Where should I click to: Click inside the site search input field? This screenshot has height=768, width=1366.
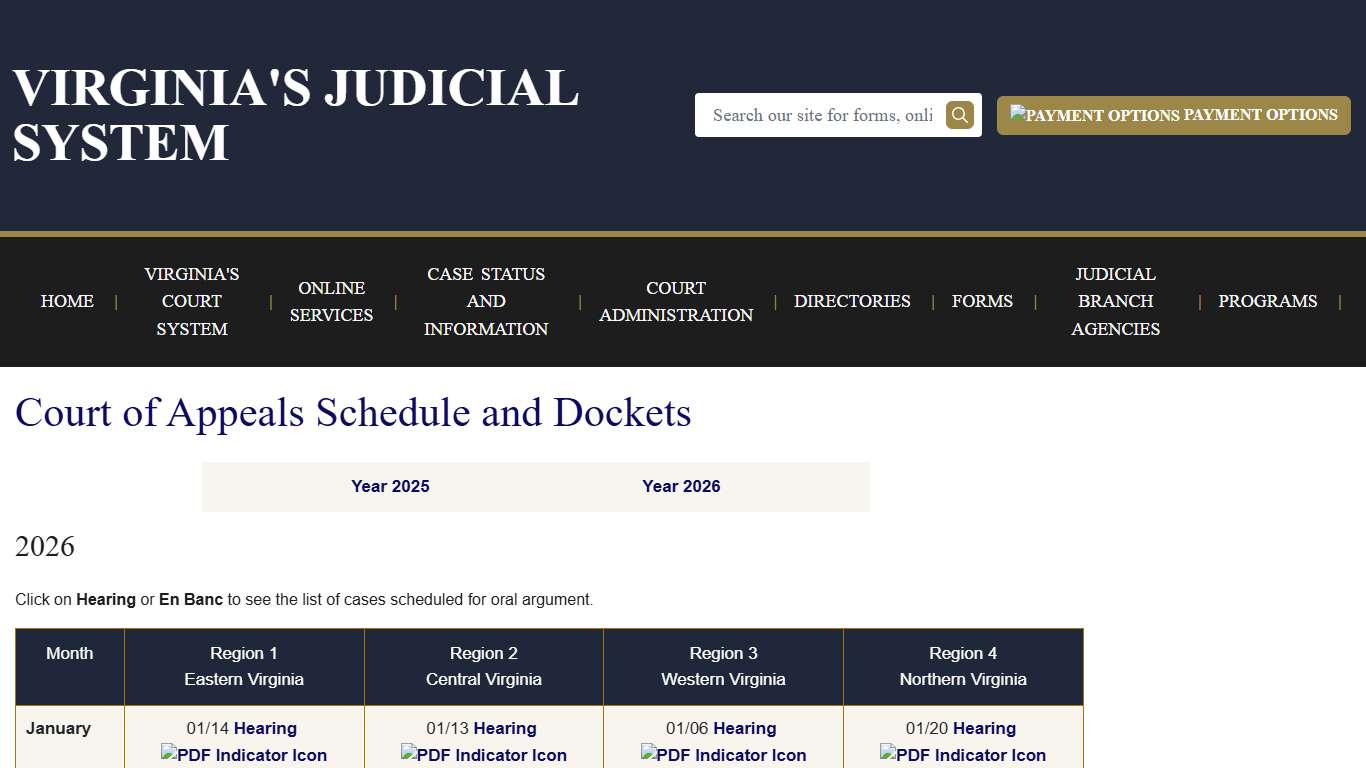(x=820, y=115)
